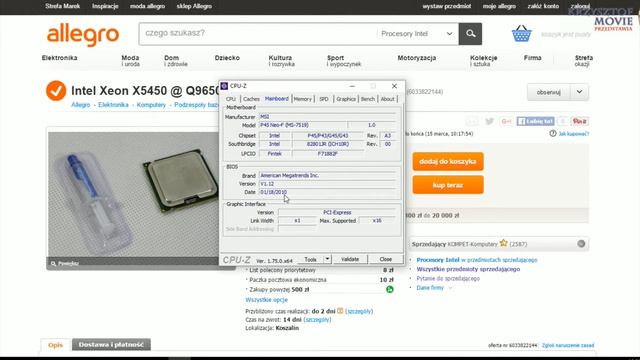The height and width of the screenshot is (360, 640).
Task: Select the Mainboard tab in CPU-Z
Action: tap(277, 99)
